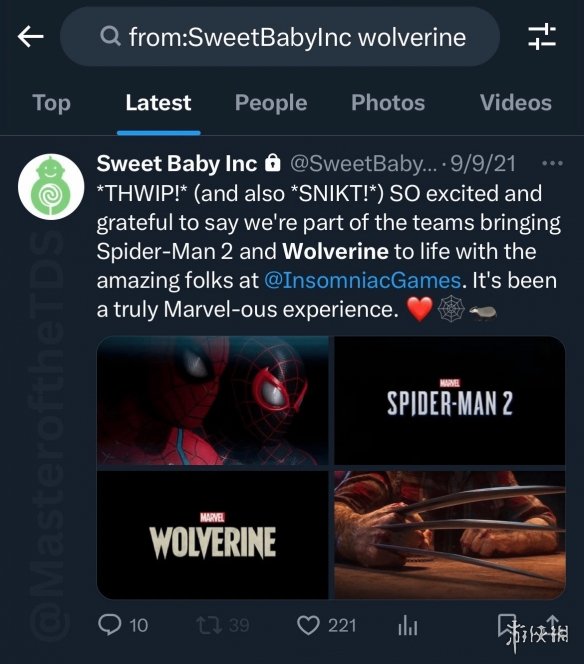The width and height of the screenshot is (584, 664).
Task: Bookmark the Sweet Baby Inc tweet
Action: [507, 625]
